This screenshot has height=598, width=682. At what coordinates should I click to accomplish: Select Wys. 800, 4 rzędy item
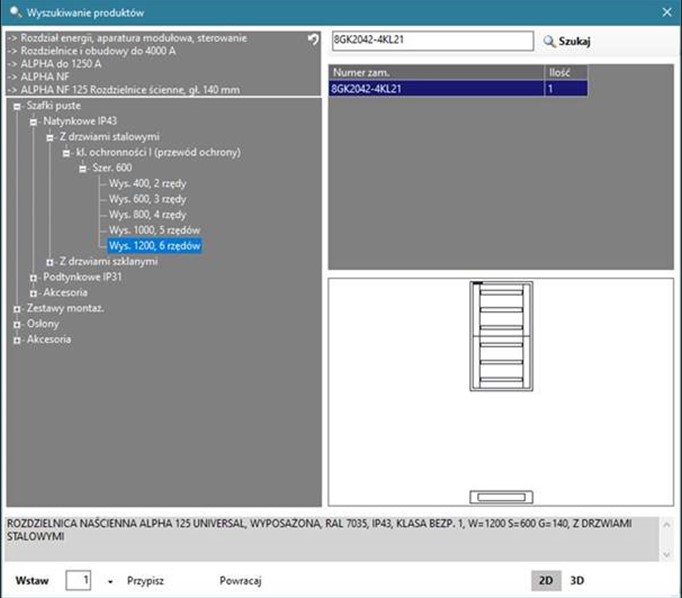coord(147,215)
